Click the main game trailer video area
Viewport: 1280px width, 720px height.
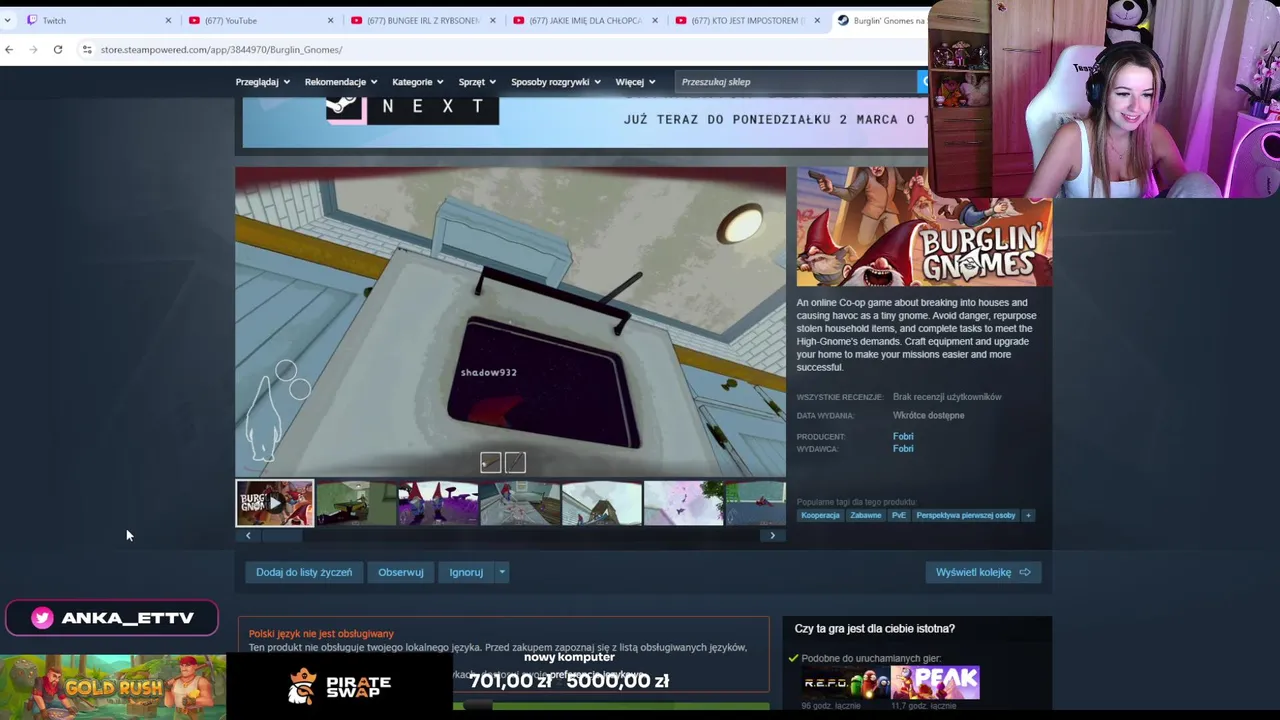tap(510, 322)
